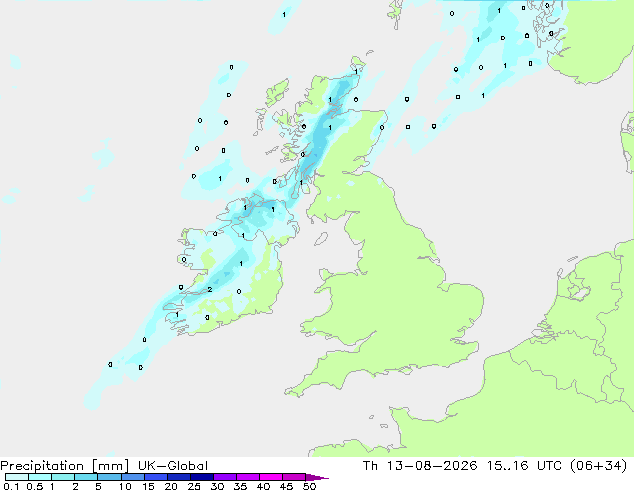The image size is (634, 490).
Task: Click the legend swatch between 0.5 and 1
Action: [x=40, y=477]
